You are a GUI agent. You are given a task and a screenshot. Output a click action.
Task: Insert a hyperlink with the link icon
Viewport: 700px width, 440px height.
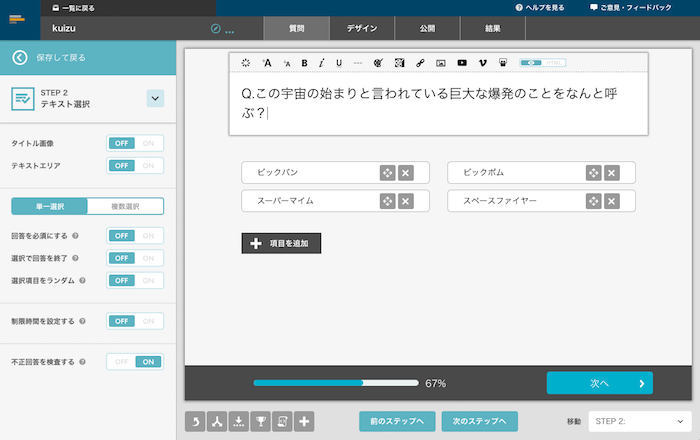(x=420, y=63)
